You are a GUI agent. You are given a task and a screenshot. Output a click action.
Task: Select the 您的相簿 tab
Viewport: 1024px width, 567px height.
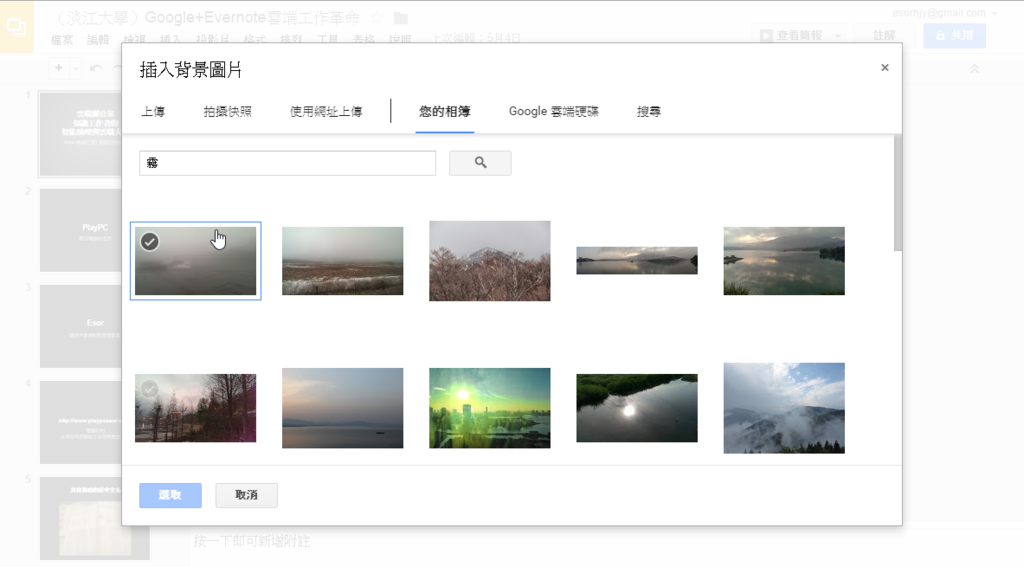(x=445, y=112)
